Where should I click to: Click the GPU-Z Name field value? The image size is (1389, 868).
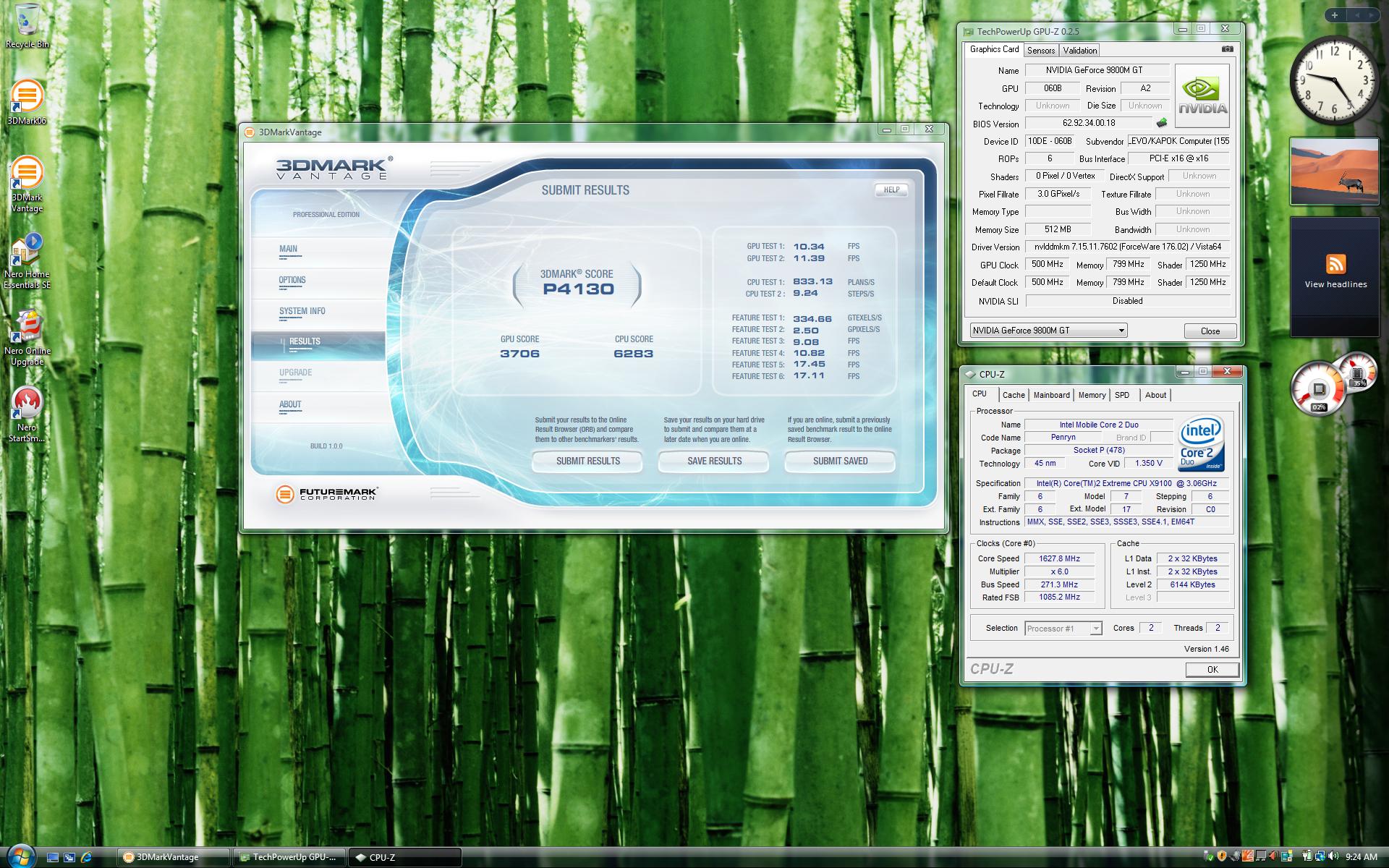(x=1097, y=70)
